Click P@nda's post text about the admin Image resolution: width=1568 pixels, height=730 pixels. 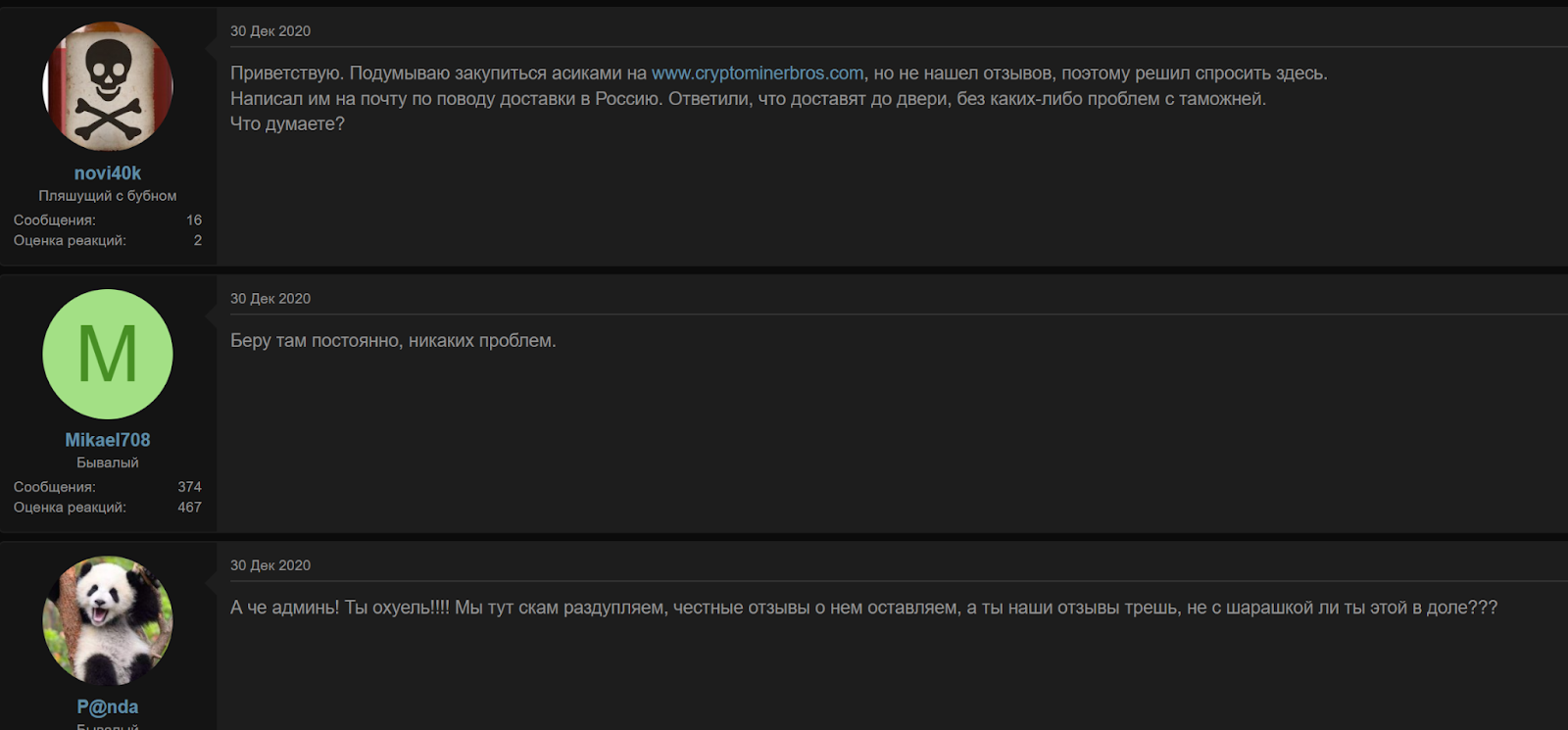tap(862, 608)
